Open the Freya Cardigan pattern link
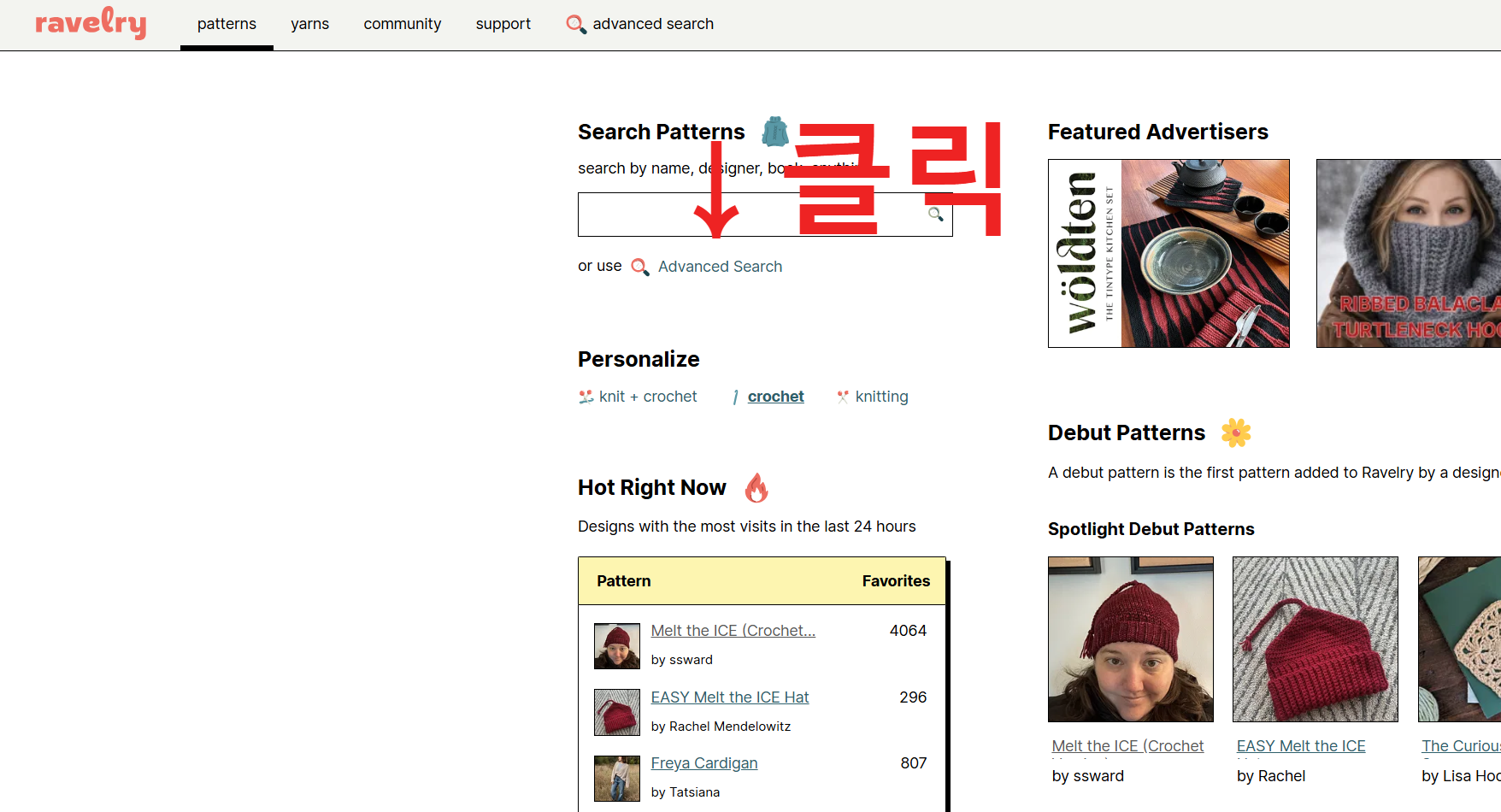1501x812 pixels. click(x=704, y=763)
